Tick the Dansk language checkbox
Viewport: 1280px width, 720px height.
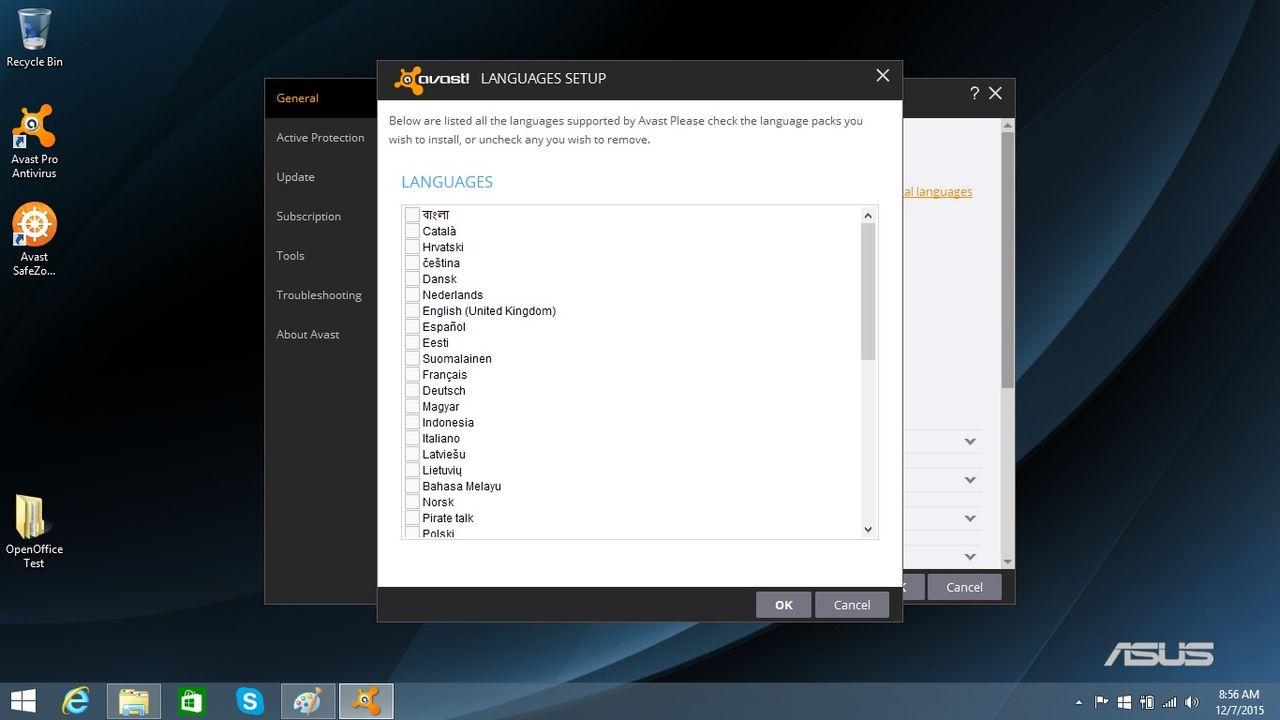tap(412, 279)
